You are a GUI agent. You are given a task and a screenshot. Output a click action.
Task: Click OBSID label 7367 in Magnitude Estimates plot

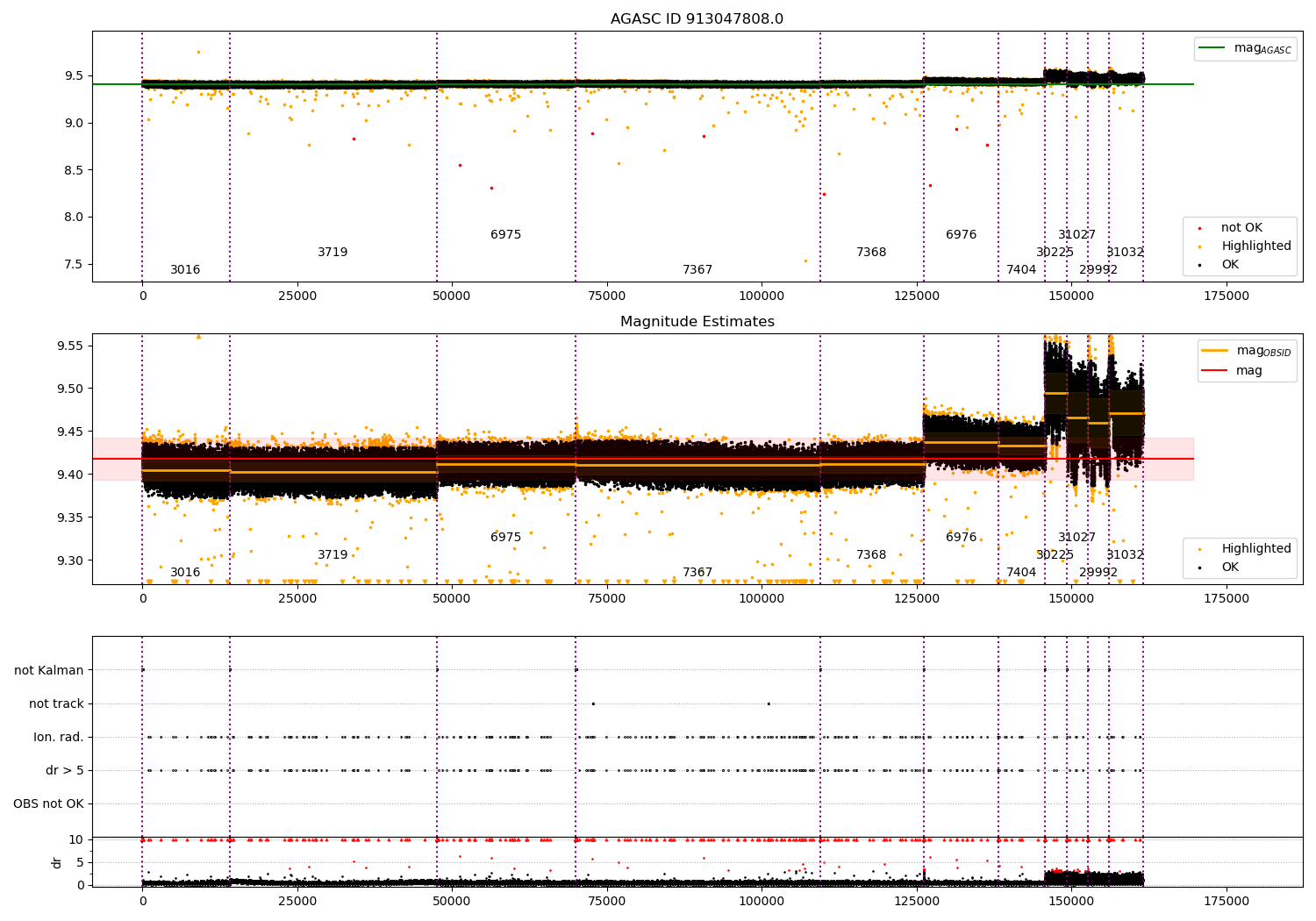point(697,573)
